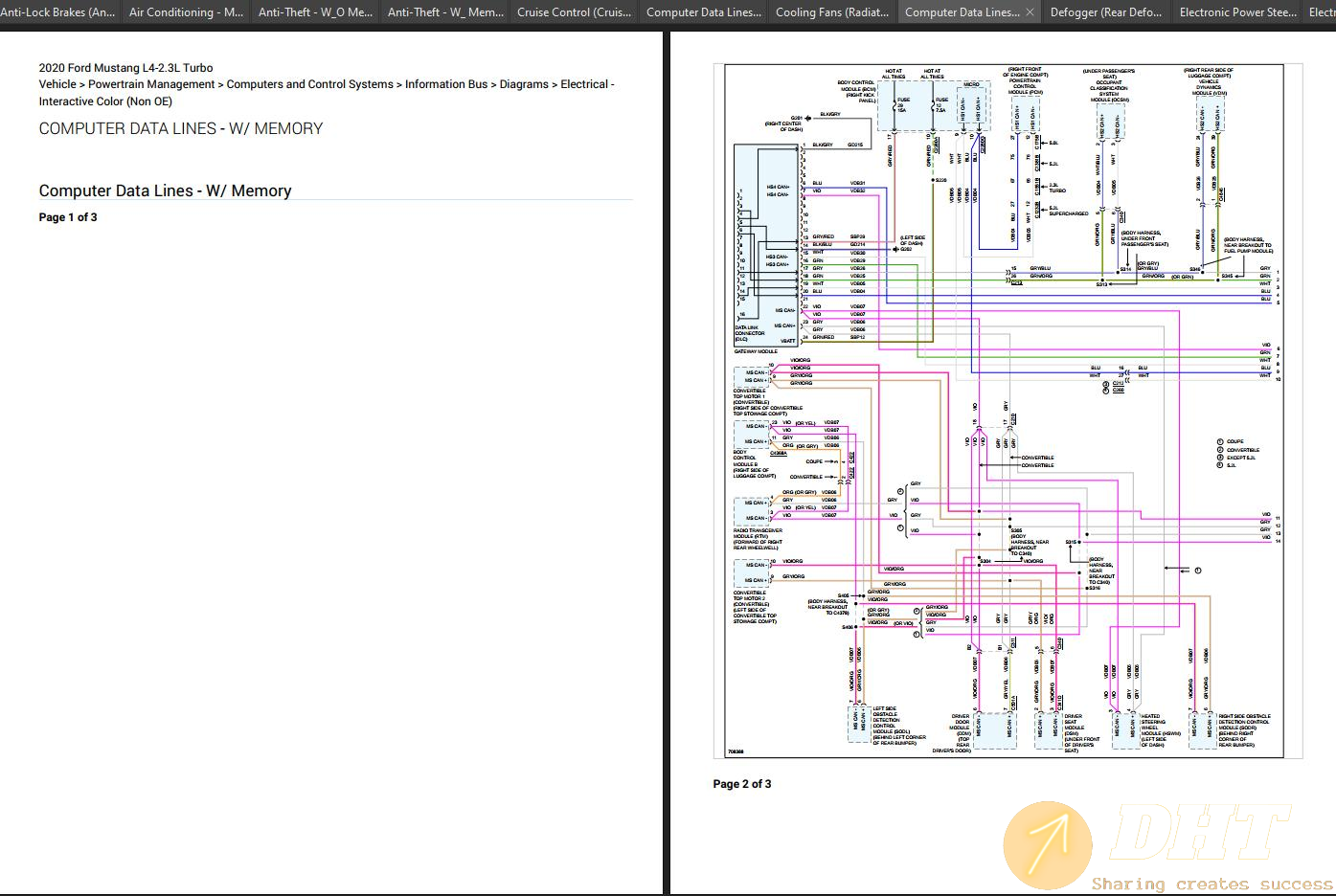Viewport: 1336px width, 896px height.
Task: Click the Radio Transceiver Module (RTM) label
Action: (x=758, y=539)
